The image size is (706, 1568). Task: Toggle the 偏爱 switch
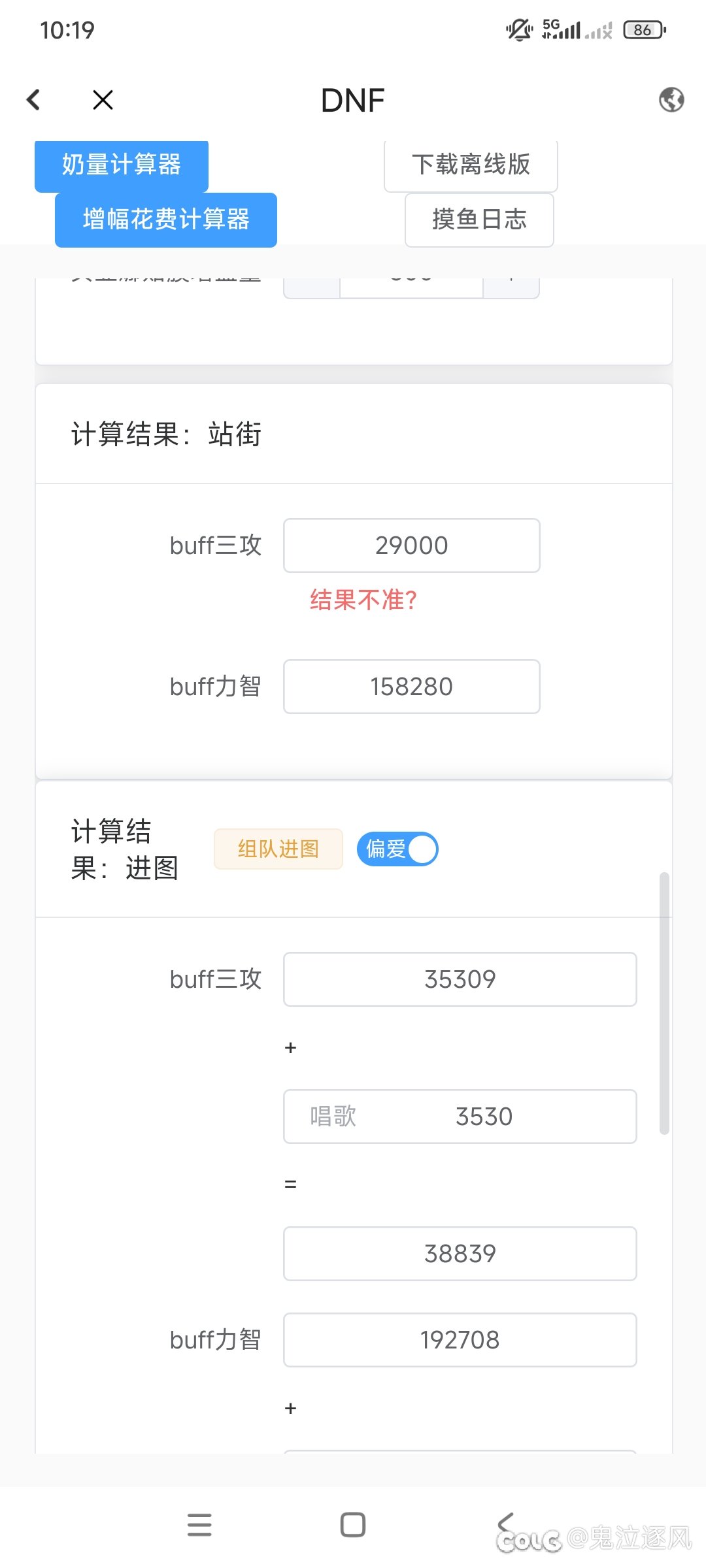tap(397, 849)
